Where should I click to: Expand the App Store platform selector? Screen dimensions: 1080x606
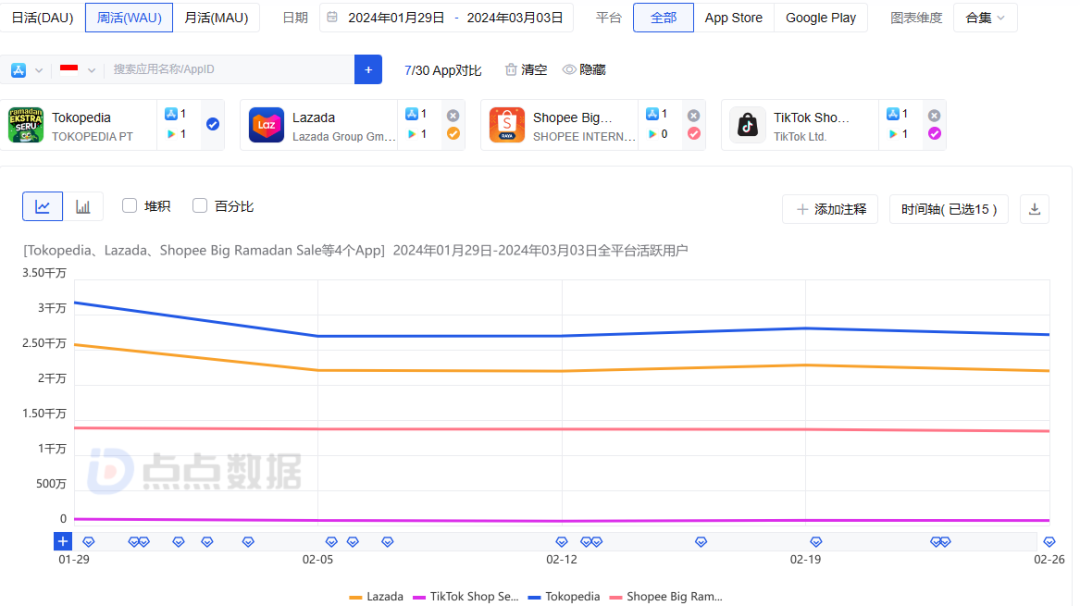coord(28,70)
